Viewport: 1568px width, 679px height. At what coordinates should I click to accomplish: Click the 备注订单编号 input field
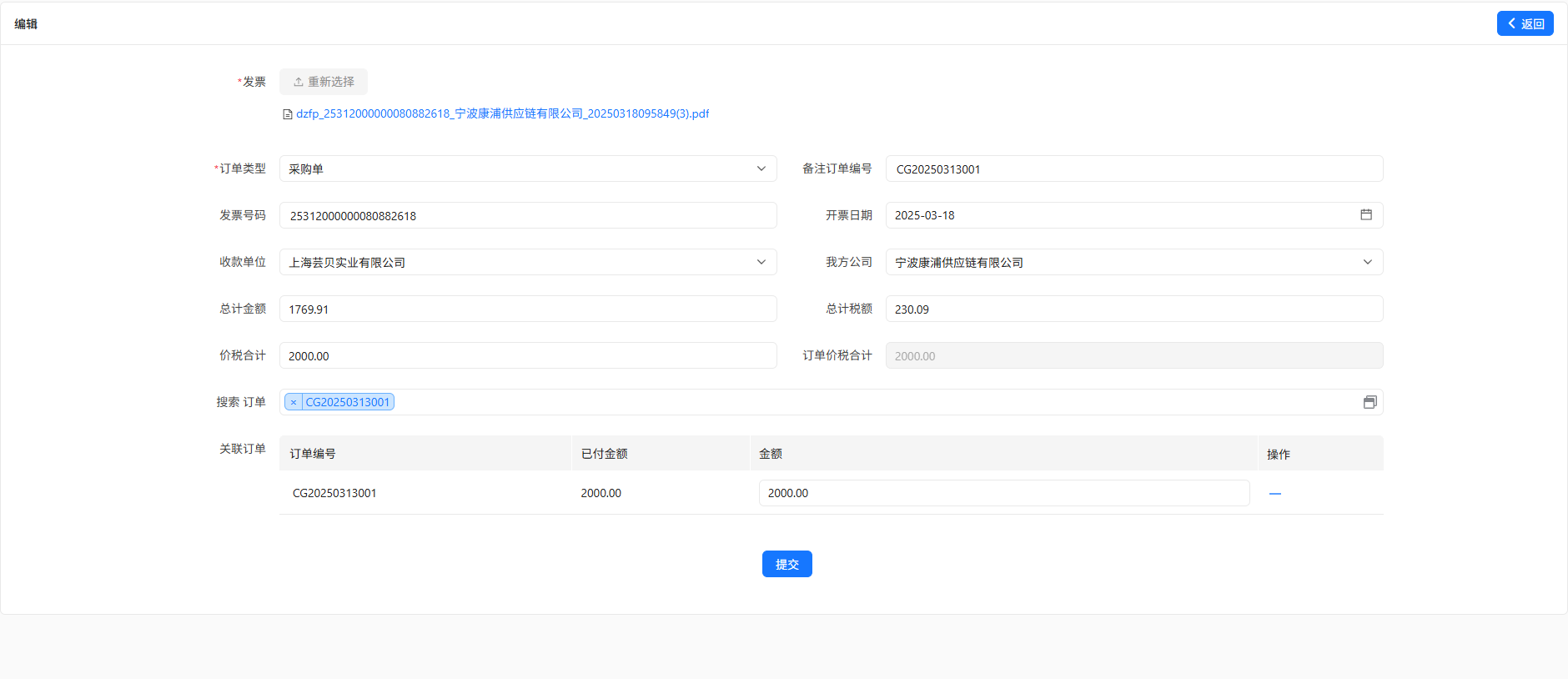click(x=1134, y=168)
